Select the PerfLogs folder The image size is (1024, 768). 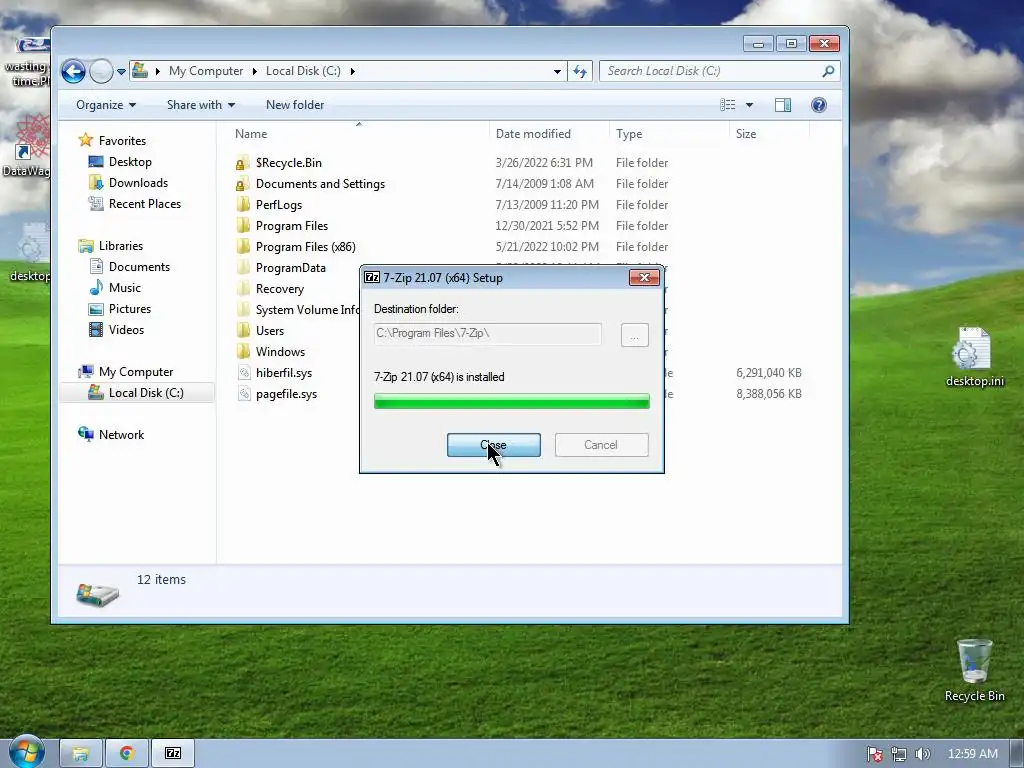pyautogui.click(x=279, y=204)
